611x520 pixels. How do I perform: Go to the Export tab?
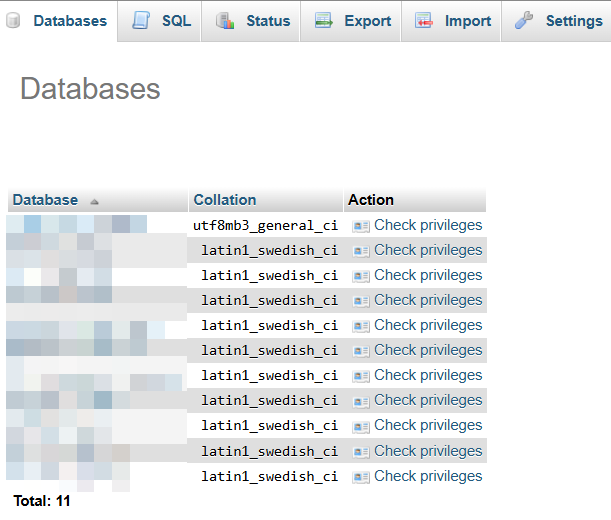(350, 21)
